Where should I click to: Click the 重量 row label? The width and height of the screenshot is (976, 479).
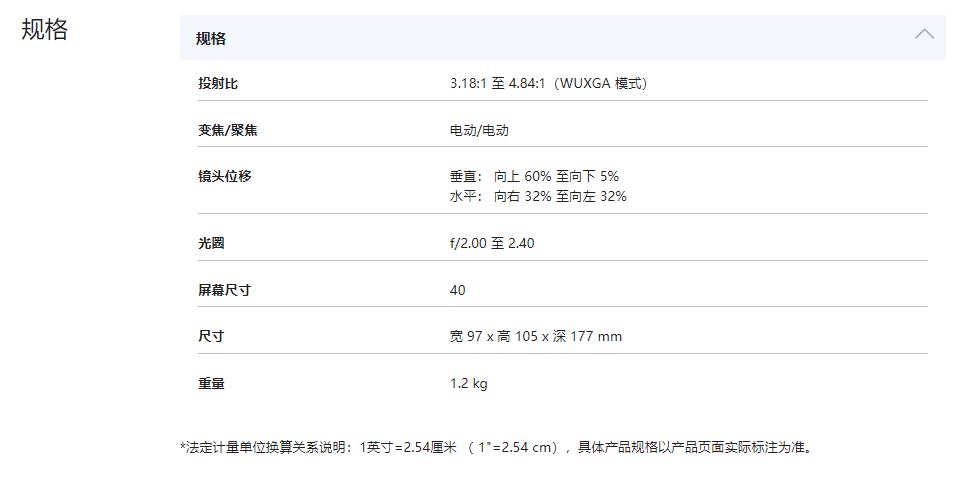(x=211, y=383)
